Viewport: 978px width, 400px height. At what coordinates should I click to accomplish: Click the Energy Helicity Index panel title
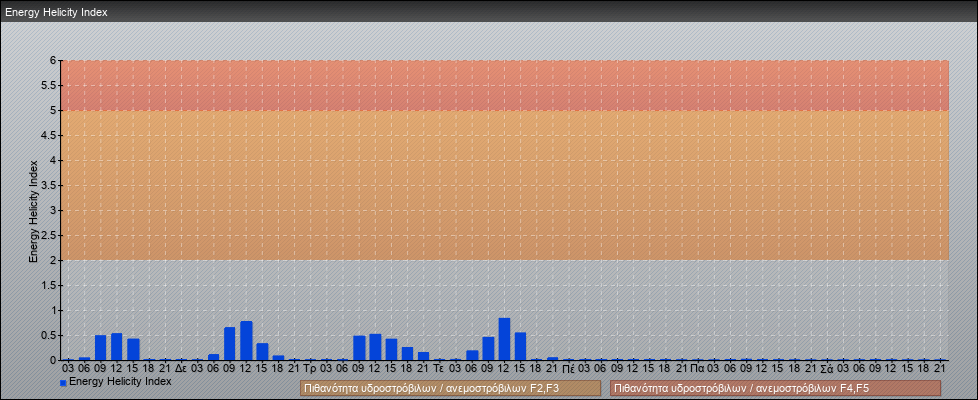[x=56, y=12]
